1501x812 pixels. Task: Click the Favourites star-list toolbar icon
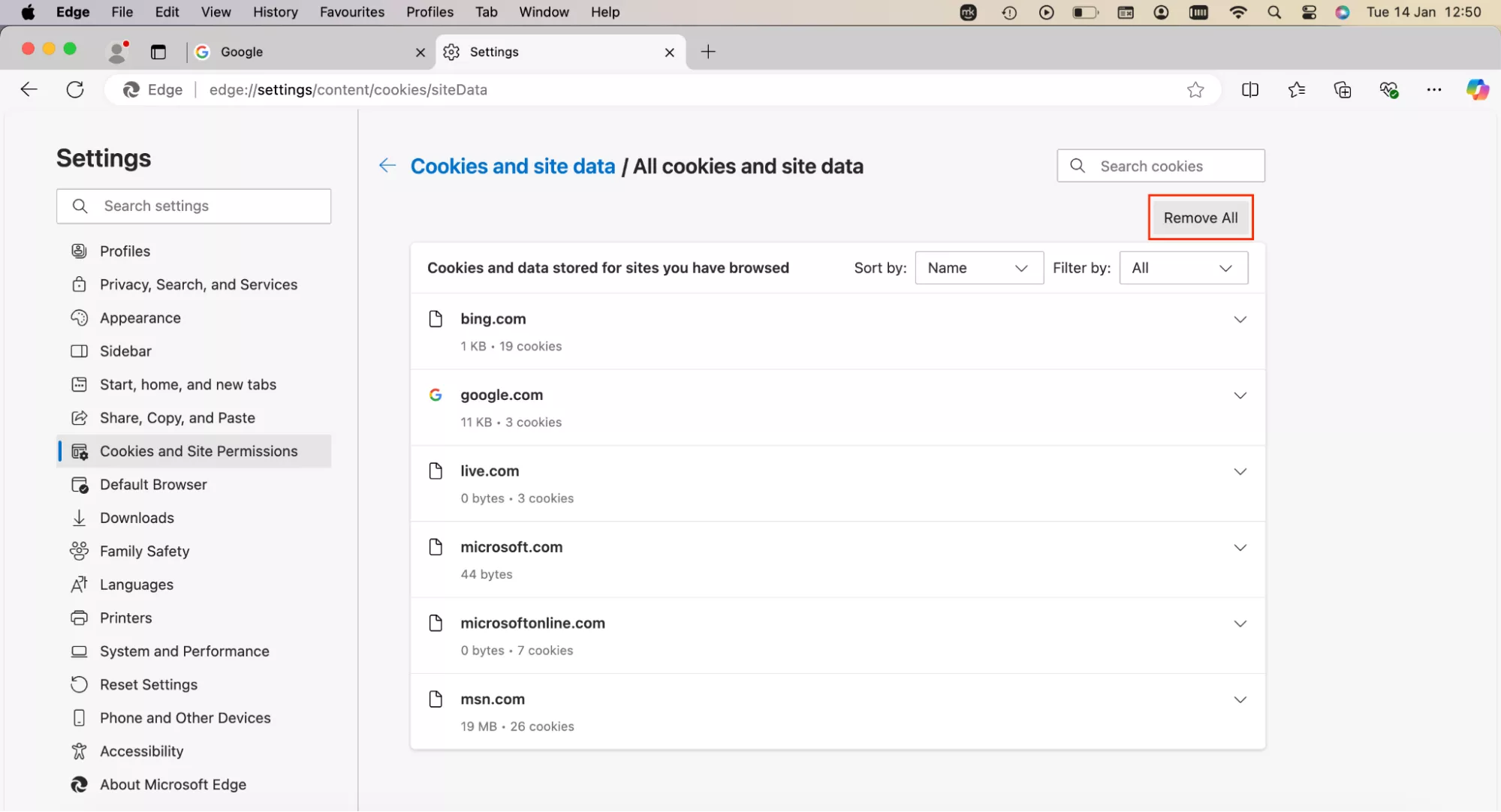coord(1296,90)
